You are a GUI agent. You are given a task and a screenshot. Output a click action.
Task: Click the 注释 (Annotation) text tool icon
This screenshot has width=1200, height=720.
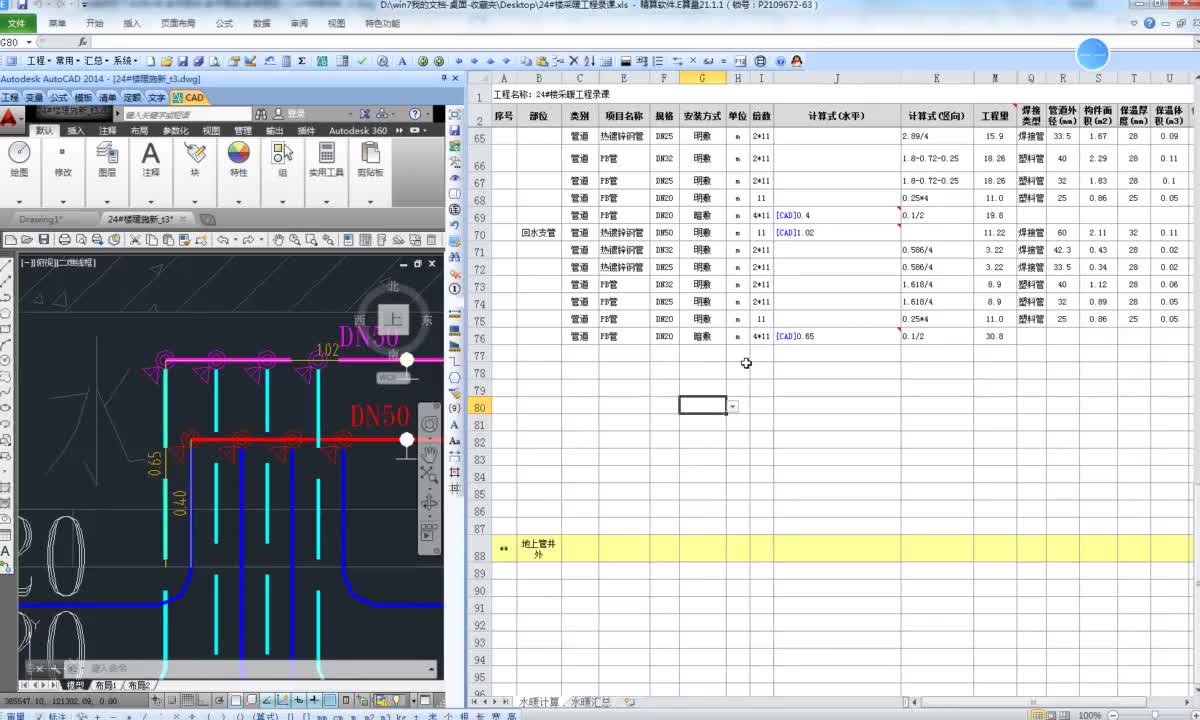click(x=150, y=154)
